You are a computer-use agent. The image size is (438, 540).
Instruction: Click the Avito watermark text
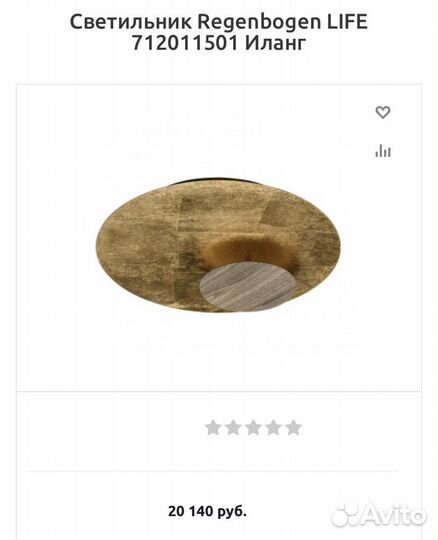click(393, 515)
